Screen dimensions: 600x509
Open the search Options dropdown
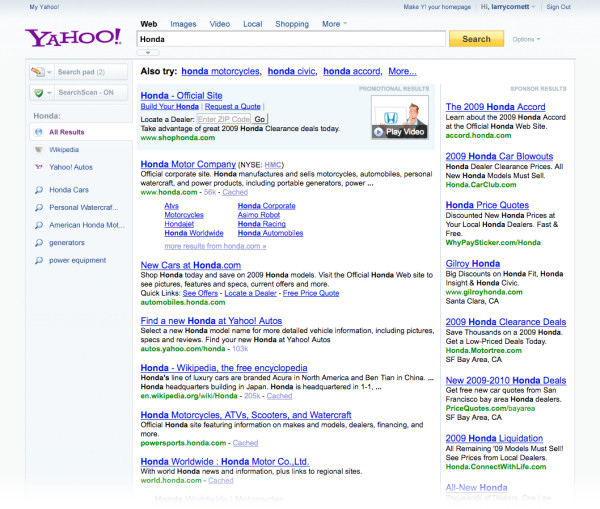point(526,39)
